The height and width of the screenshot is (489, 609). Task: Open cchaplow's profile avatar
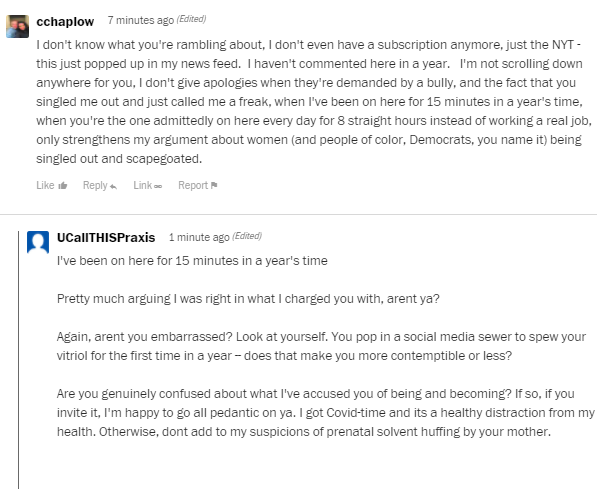tap(16, 24)
